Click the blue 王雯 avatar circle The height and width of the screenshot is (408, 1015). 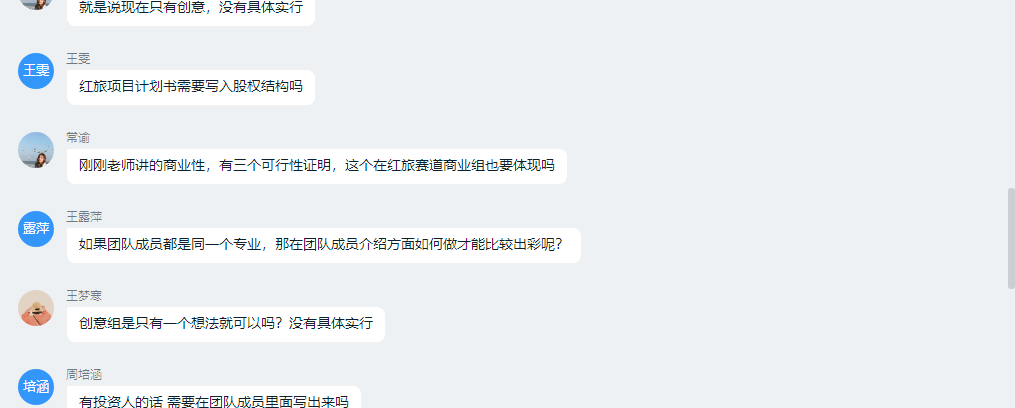(36, 71)
